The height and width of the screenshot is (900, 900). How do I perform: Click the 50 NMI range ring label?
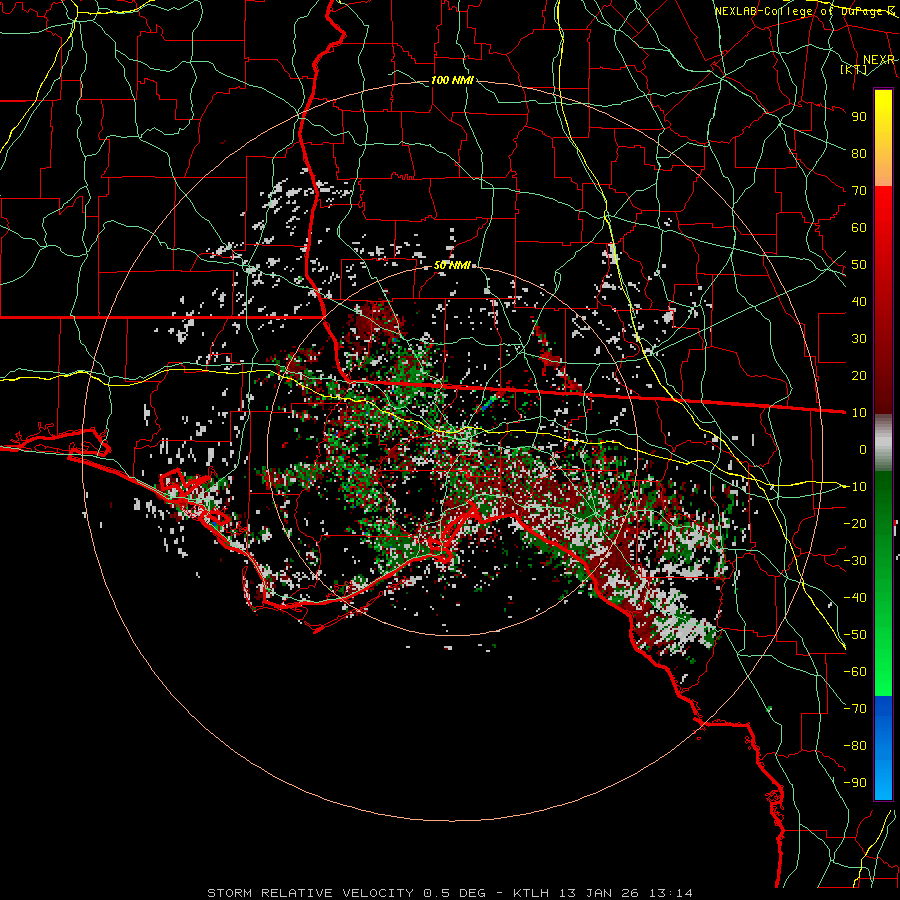[452, 265]
